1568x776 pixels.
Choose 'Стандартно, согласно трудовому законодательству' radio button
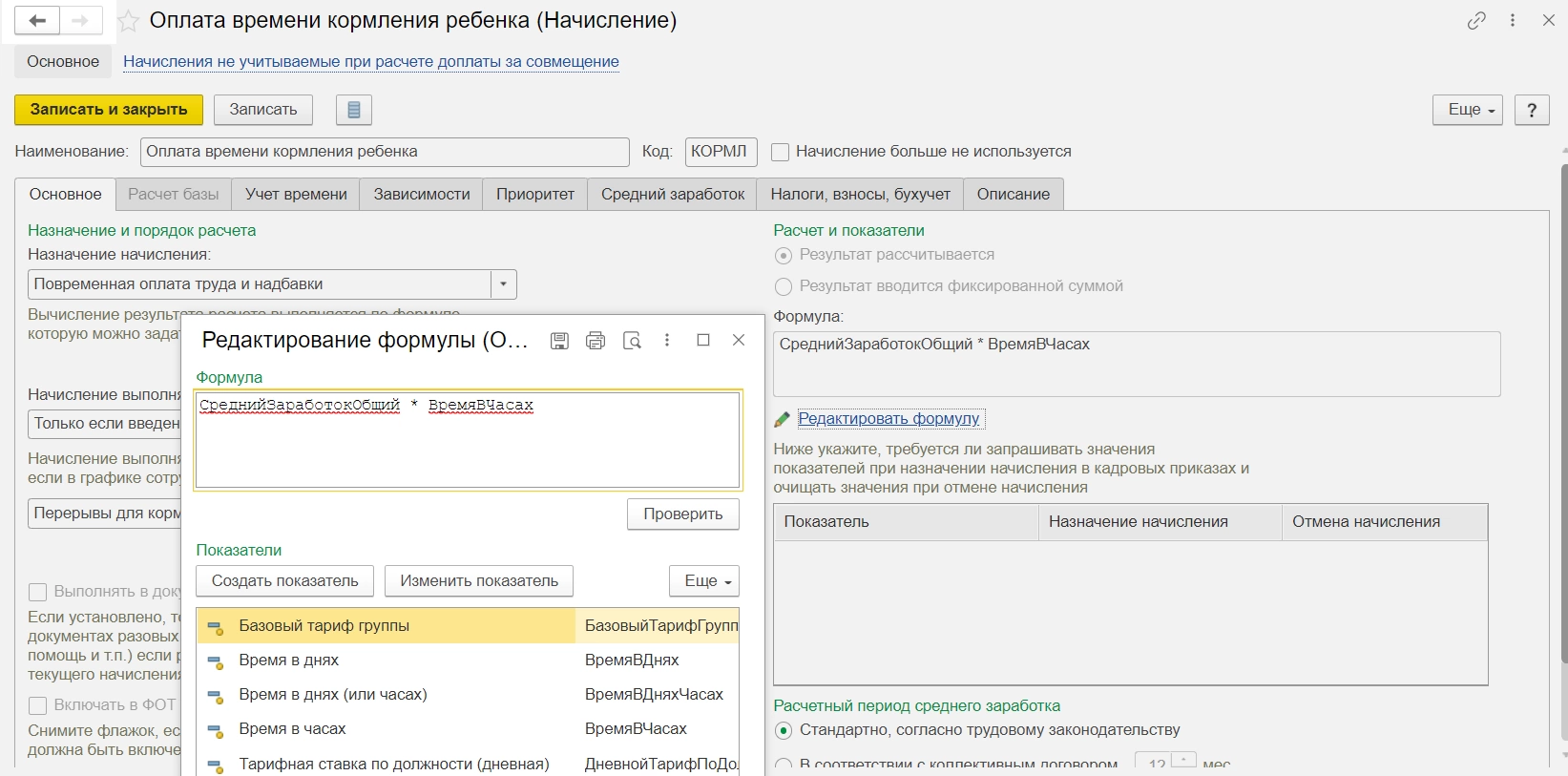784,730
